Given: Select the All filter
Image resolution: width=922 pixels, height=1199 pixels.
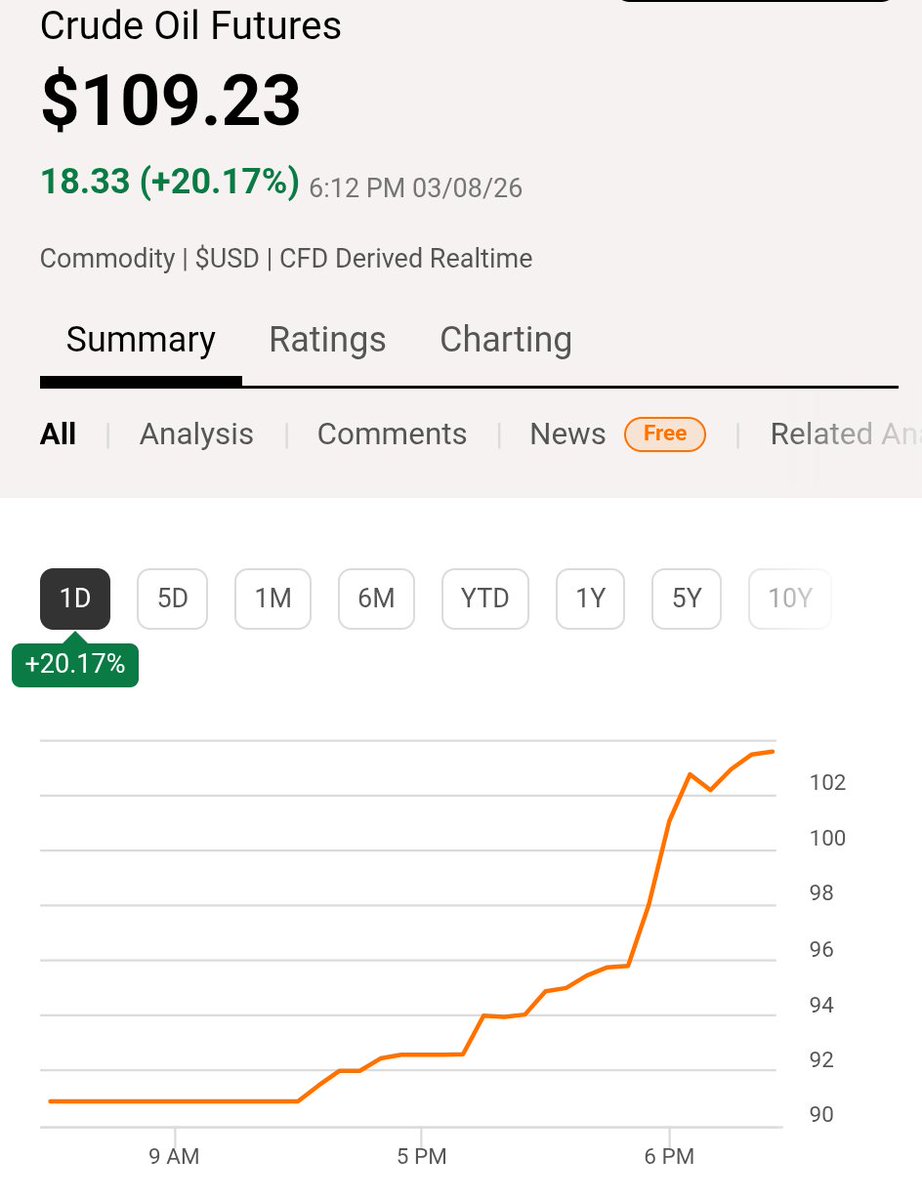Looking at the screenshot, I should (58, 434).
